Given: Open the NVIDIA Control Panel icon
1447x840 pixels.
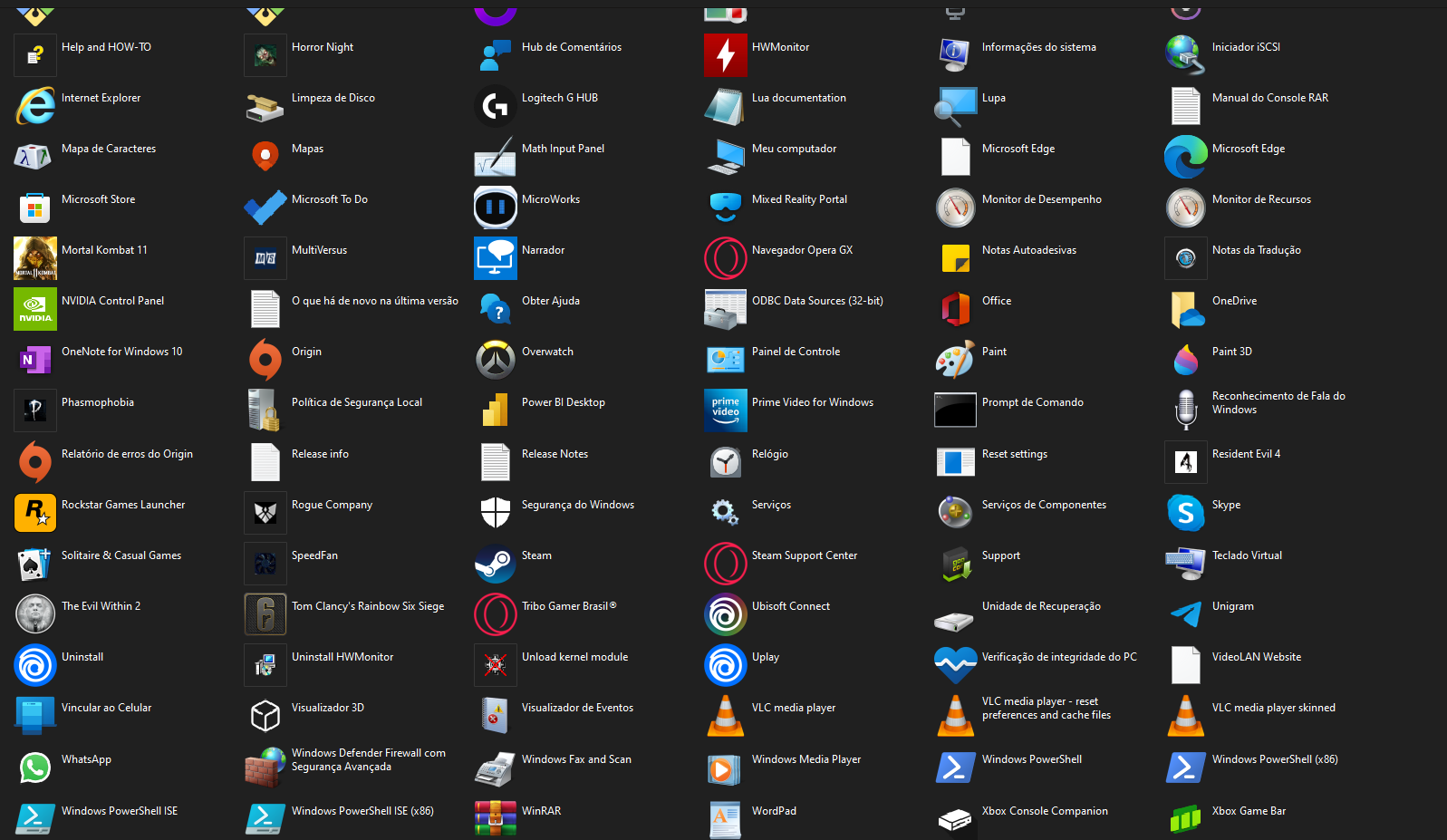Looking at the screenshot, I should click(35, 309).
